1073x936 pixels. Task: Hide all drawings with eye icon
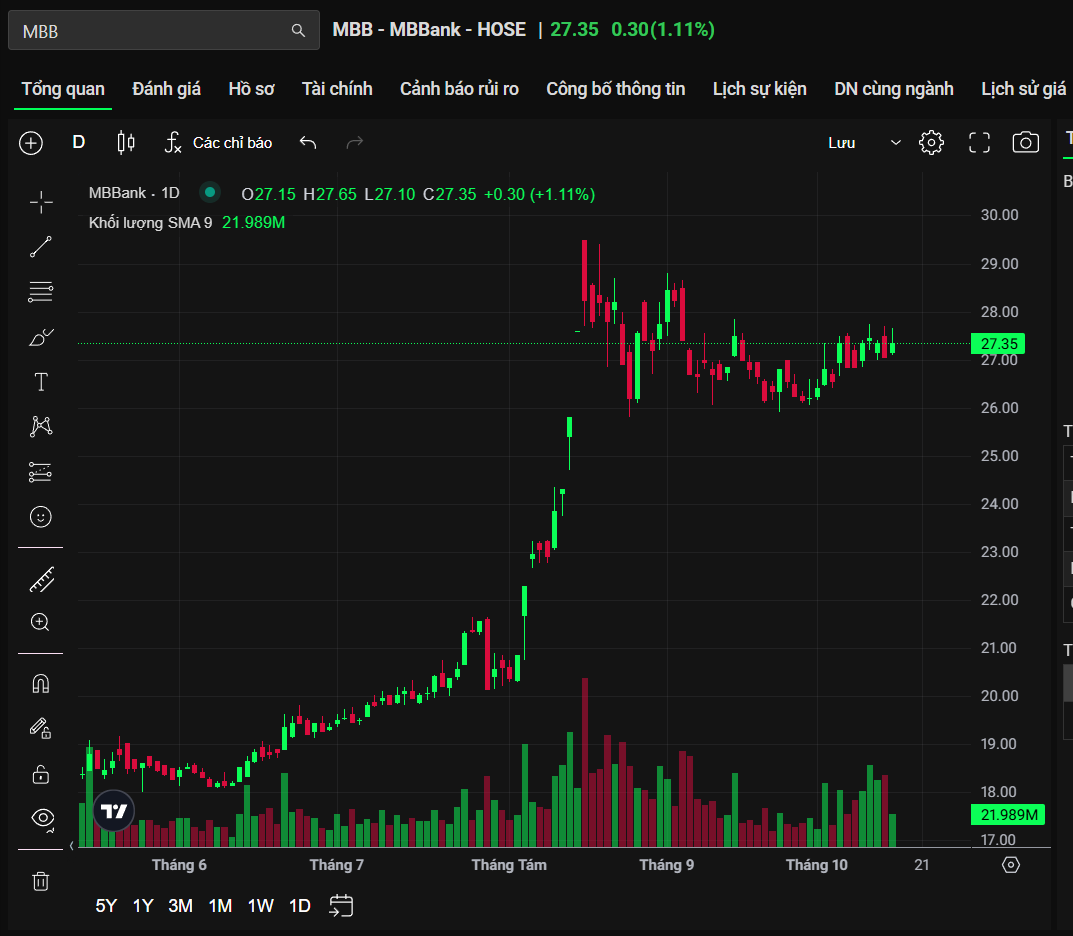pos(41,818)
